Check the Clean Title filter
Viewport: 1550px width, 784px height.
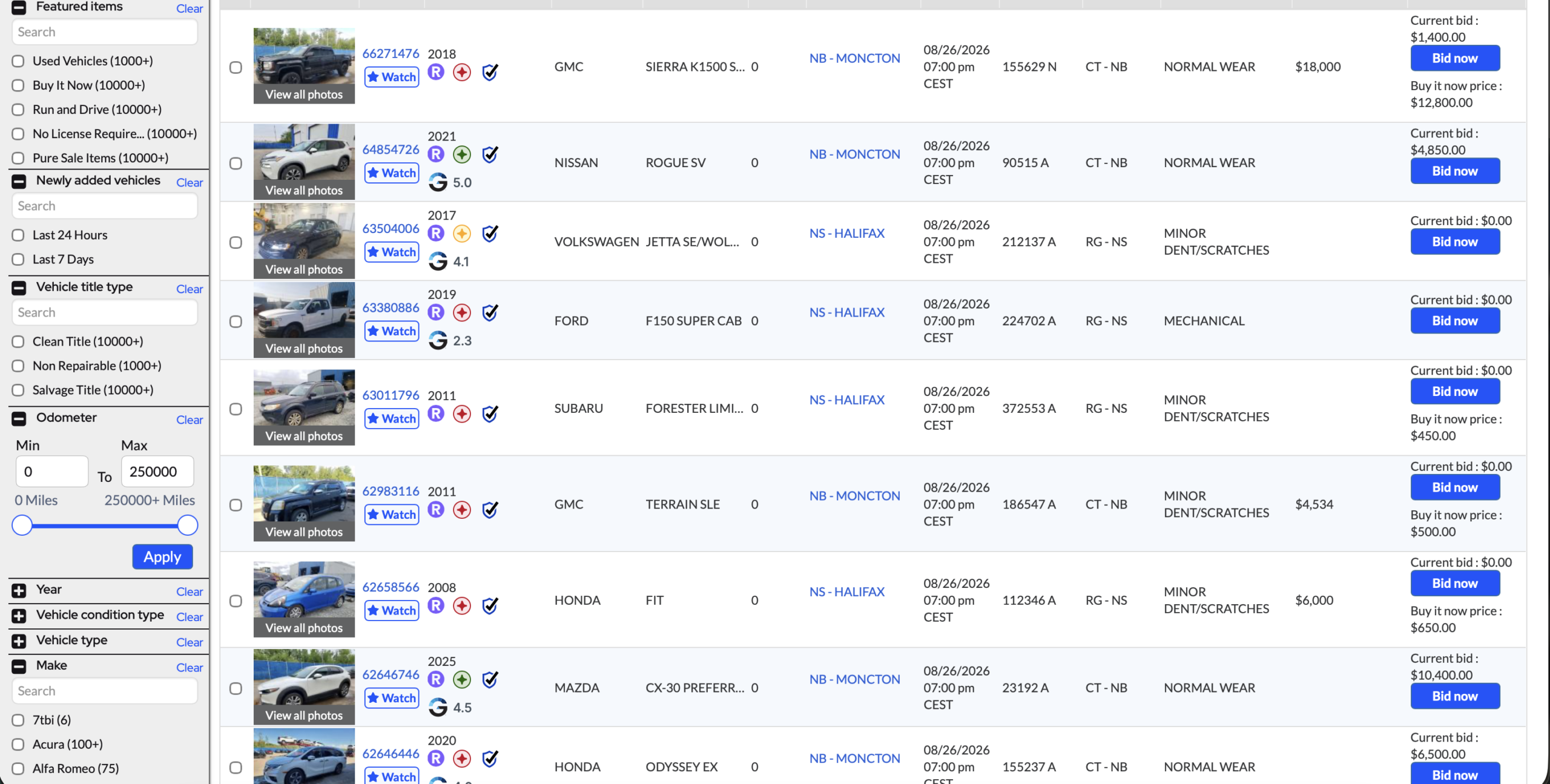click(x=18, y=341)
